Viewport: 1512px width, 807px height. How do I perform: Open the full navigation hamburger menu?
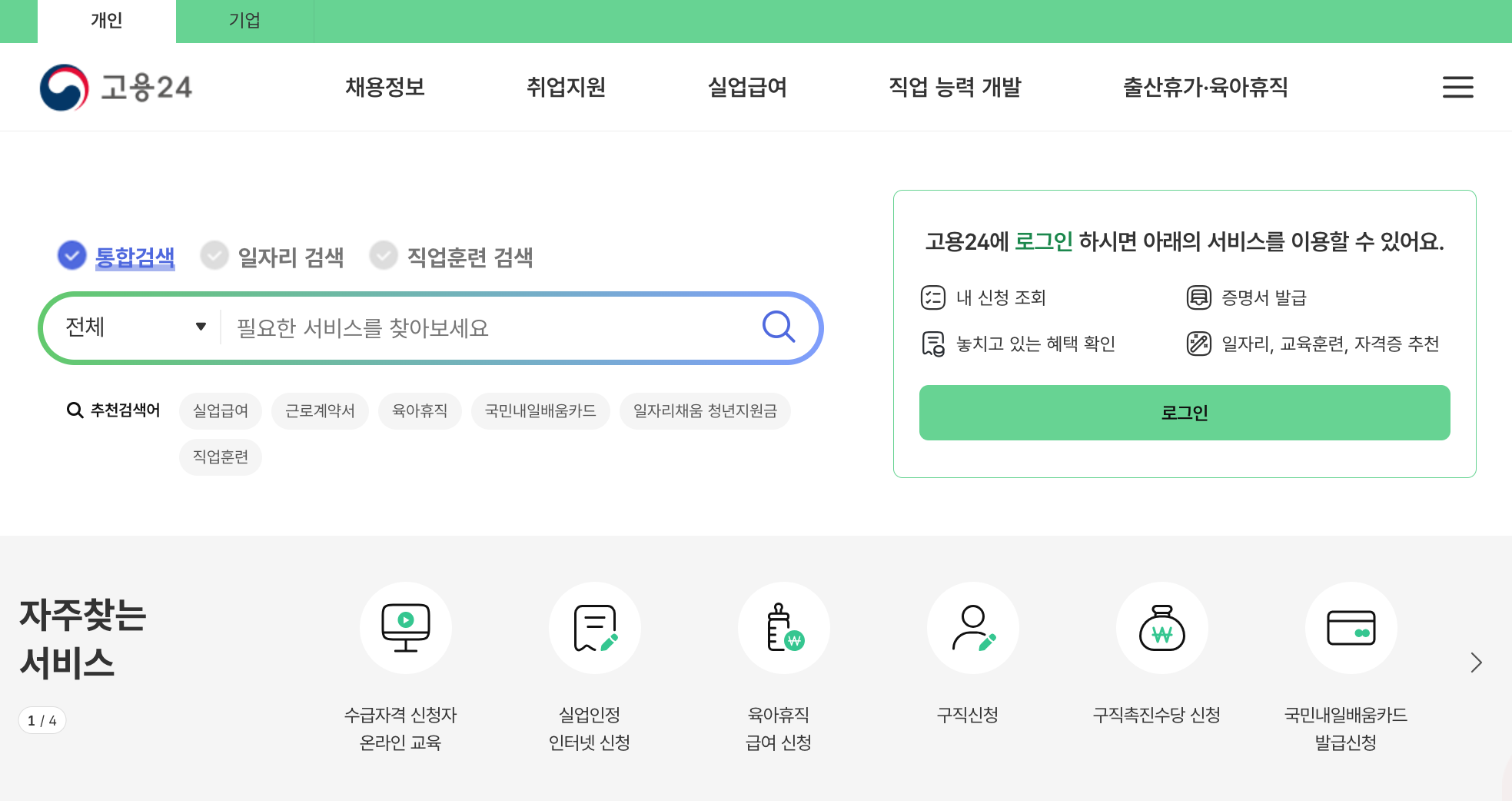tap(1457, 87)
